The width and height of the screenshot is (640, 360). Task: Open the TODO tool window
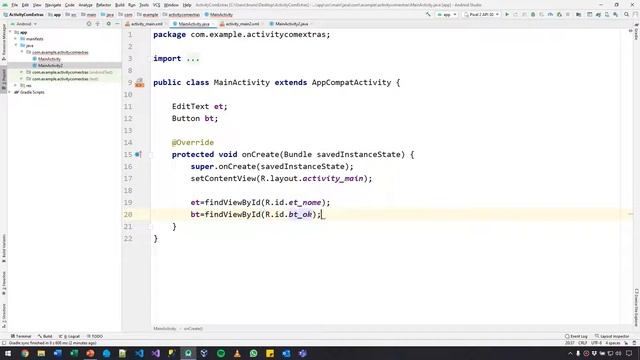[x=95, y=336]
